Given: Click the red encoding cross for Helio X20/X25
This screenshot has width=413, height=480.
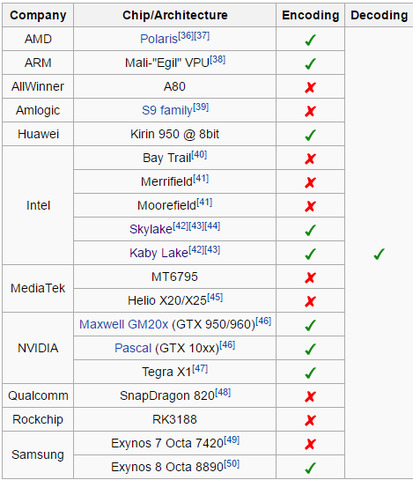Looking at the screenshot, I should pos(310,301).
